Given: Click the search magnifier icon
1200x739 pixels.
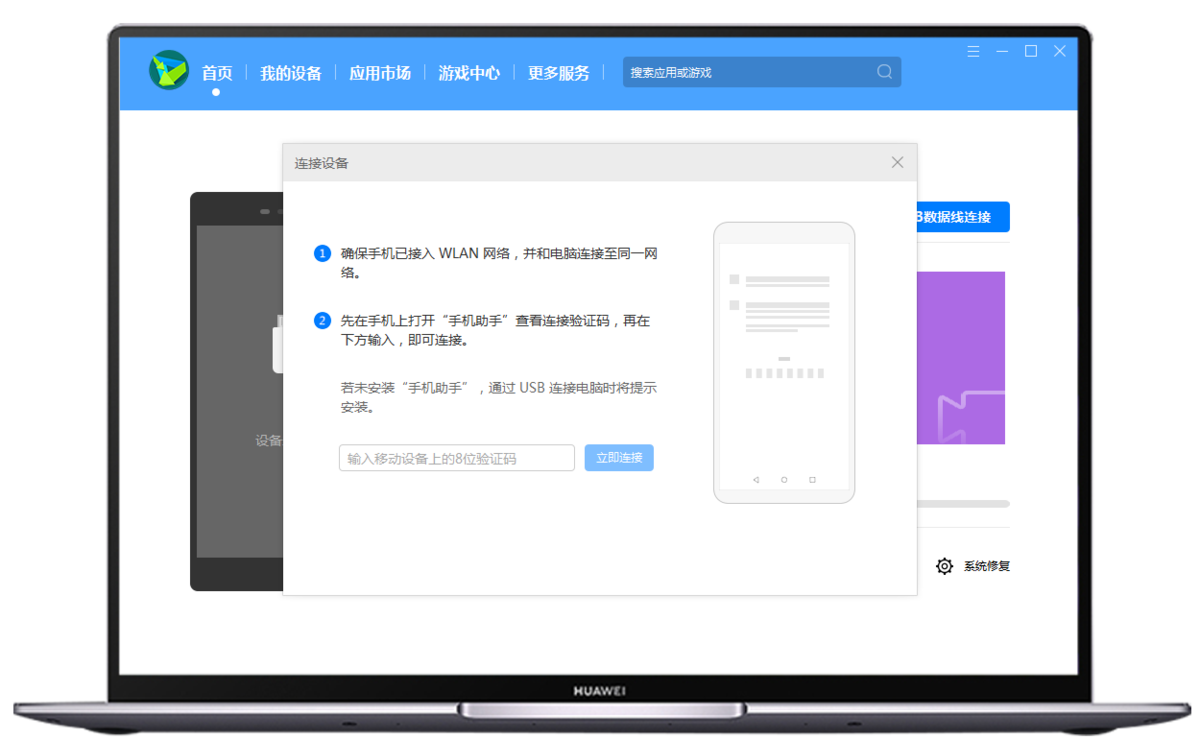Looking at the screenshot, I should coord(883,71).
